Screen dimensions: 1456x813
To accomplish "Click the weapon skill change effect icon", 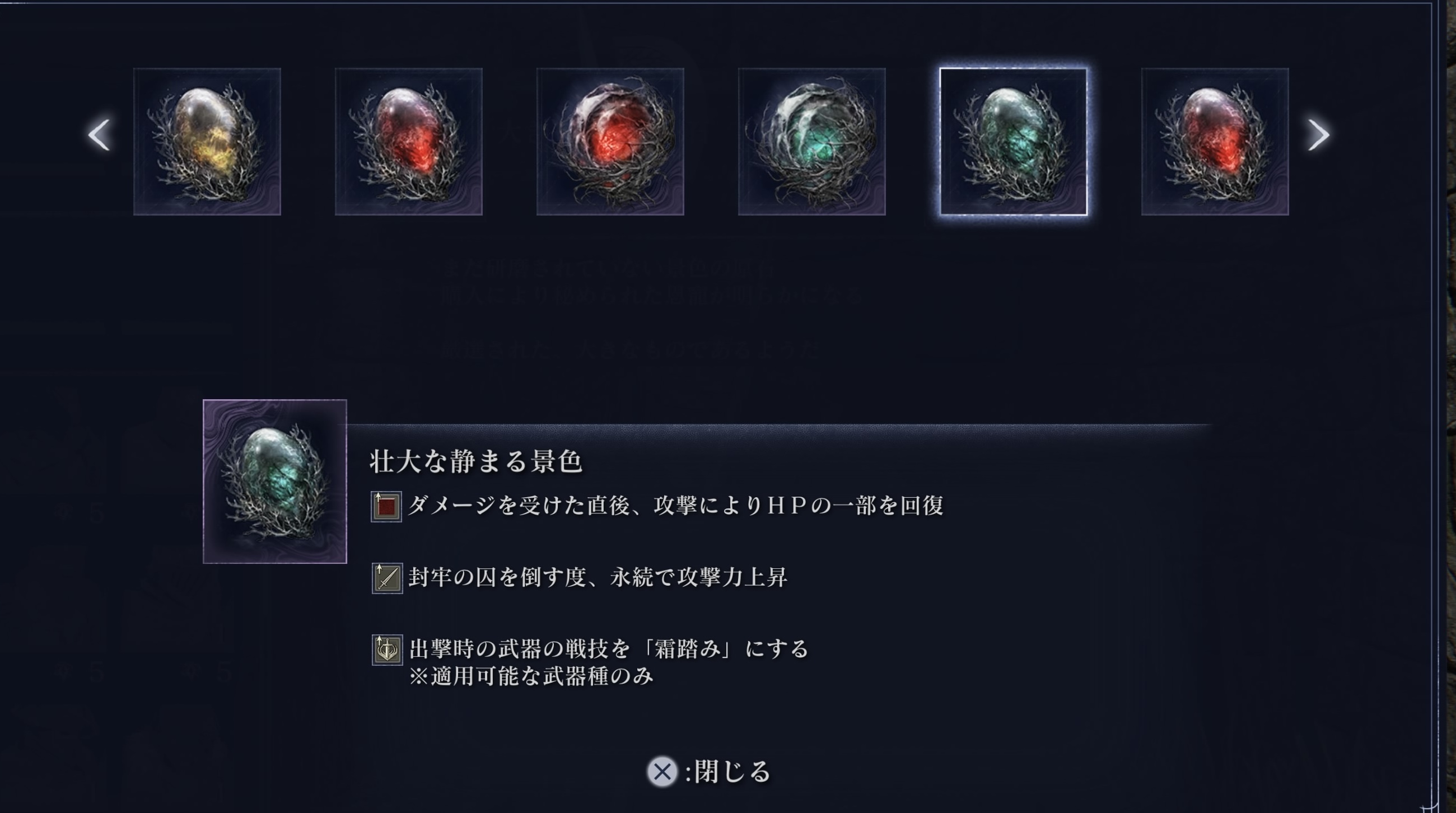I will coord(387,650).
